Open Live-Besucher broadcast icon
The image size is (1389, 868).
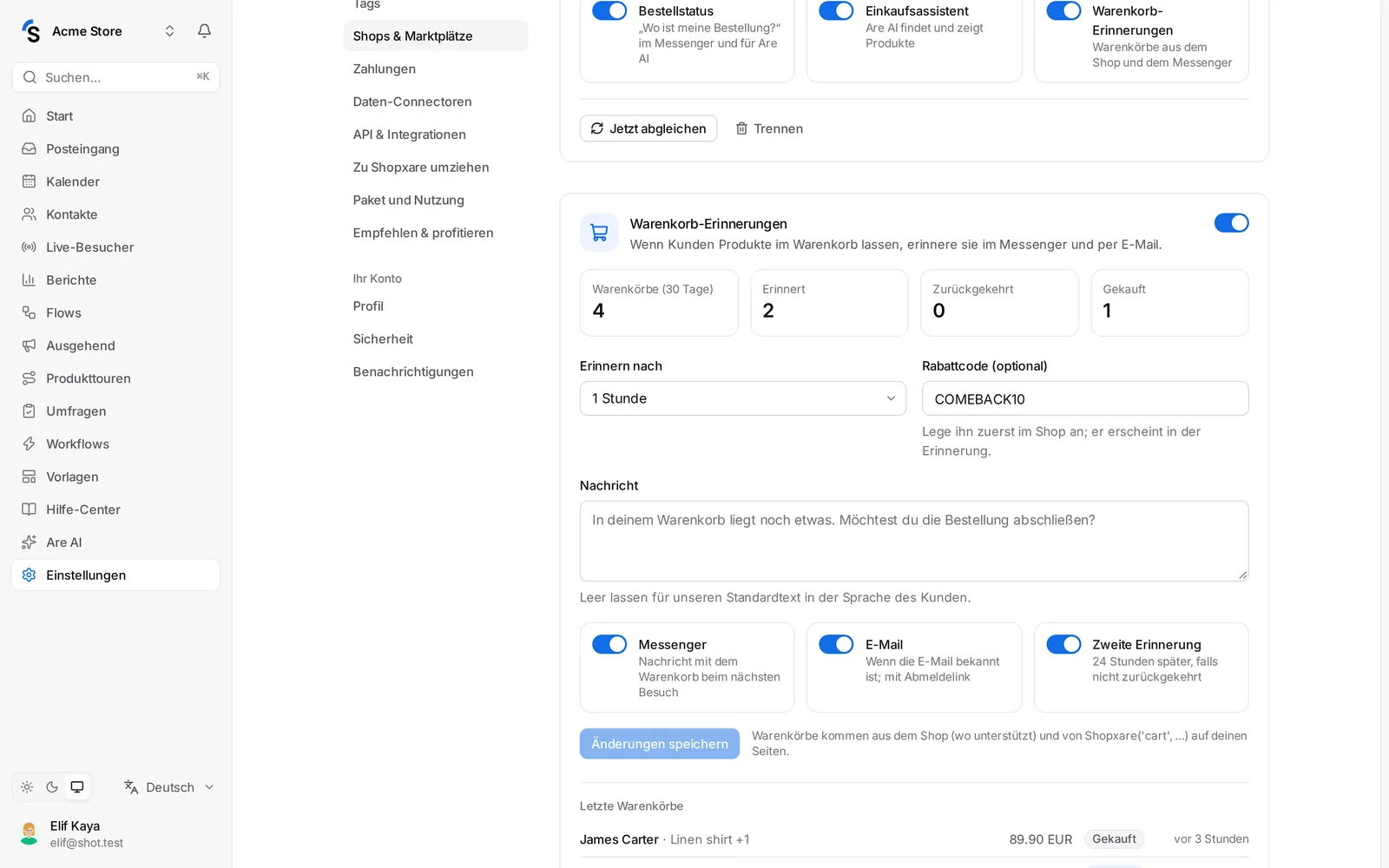(29, 247)
